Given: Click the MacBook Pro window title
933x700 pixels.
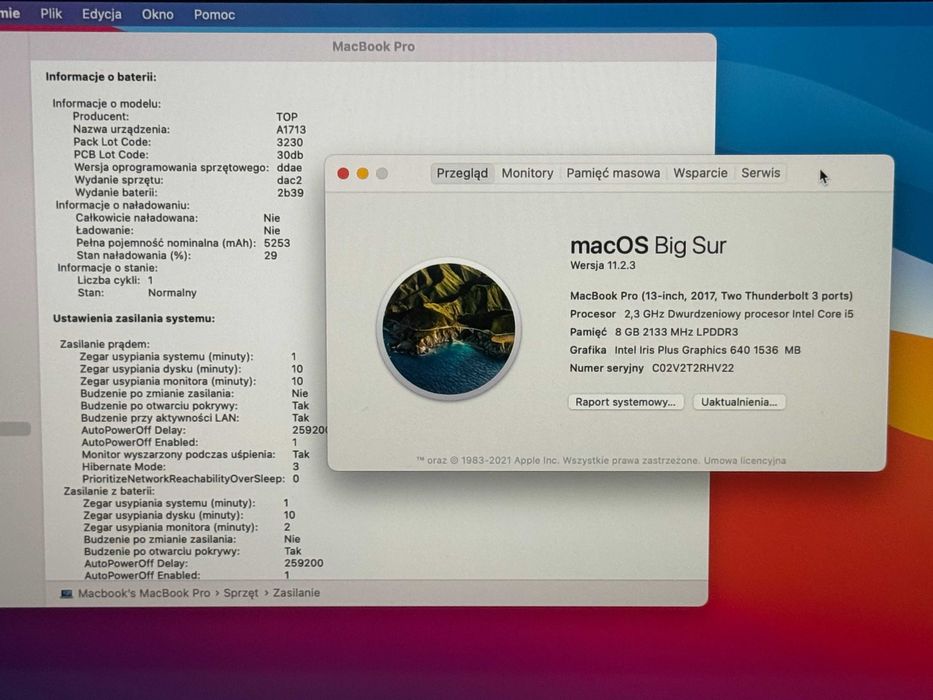Looking at the screenshot, I should [373, 46].
